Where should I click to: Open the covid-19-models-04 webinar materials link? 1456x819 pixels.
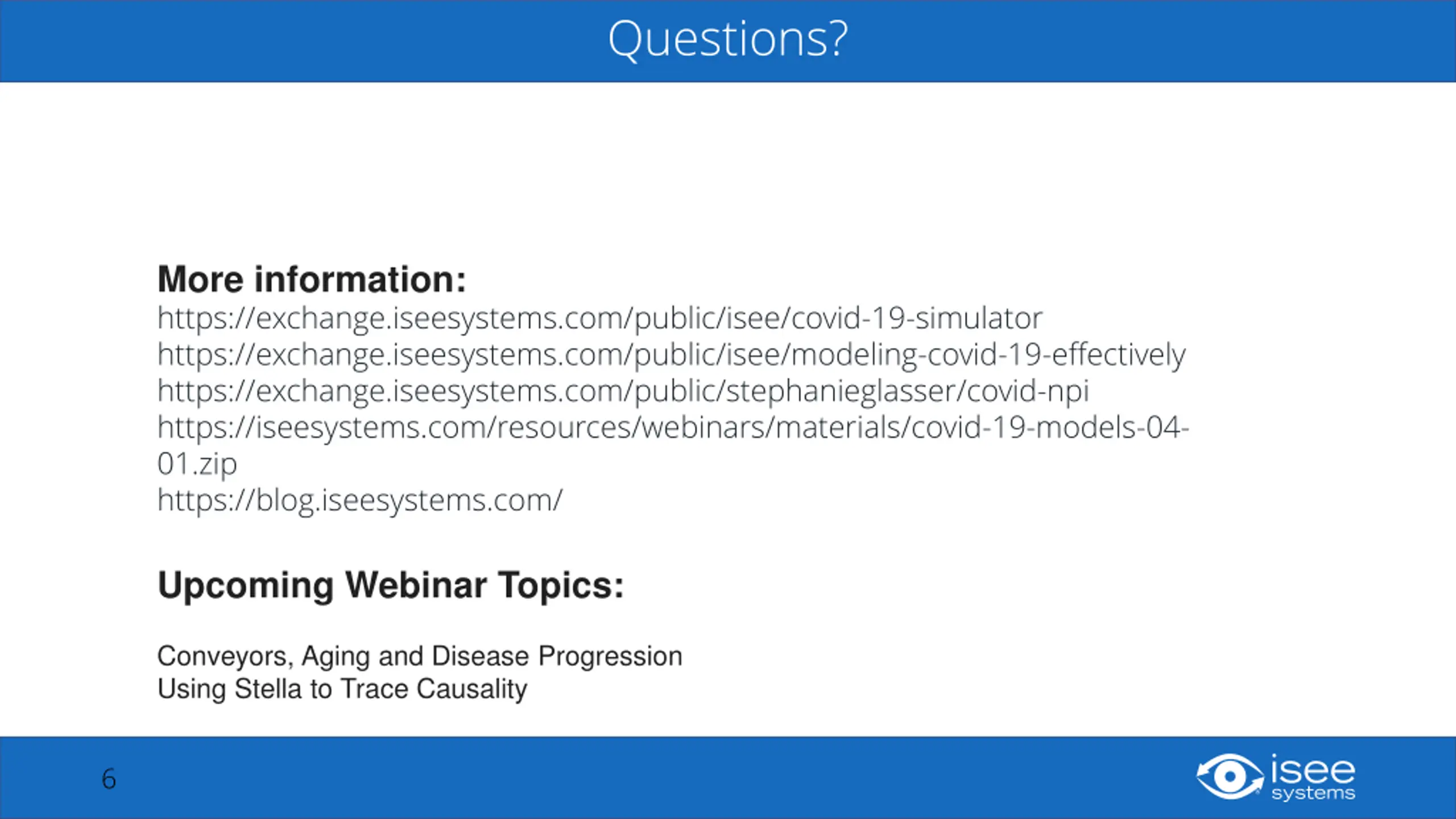[673, 428]
